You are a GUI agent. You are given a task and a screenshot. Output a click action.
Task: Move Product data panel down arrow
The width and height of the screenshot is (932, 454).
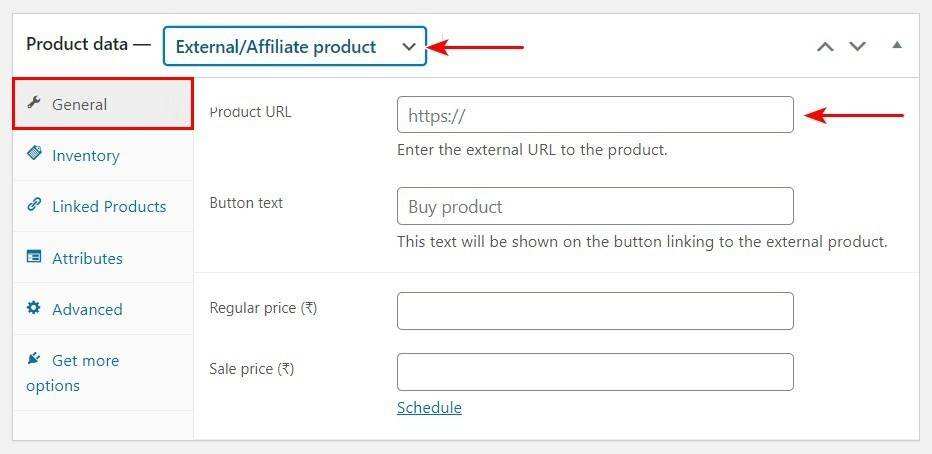pyautogui.click(x=857, y=46)
